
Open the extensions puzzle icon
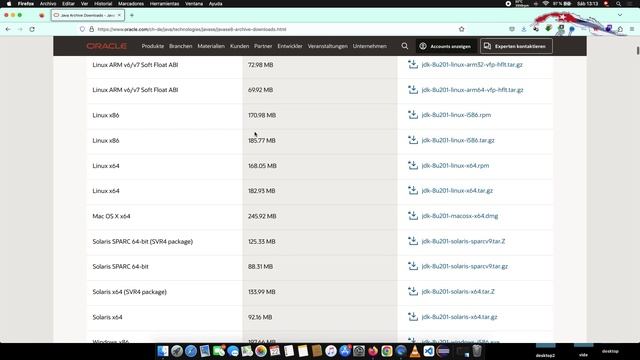[x=620, y=29]
